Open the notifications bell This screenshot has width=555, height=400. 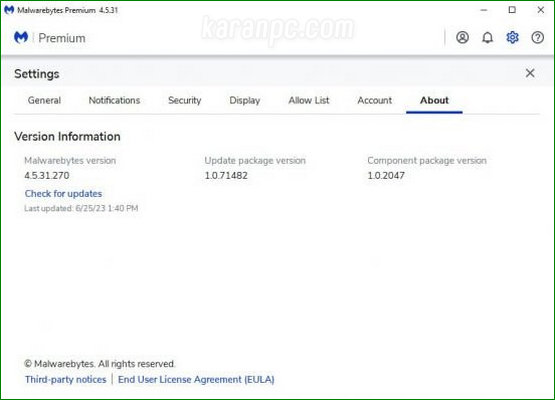pos(487,37)
